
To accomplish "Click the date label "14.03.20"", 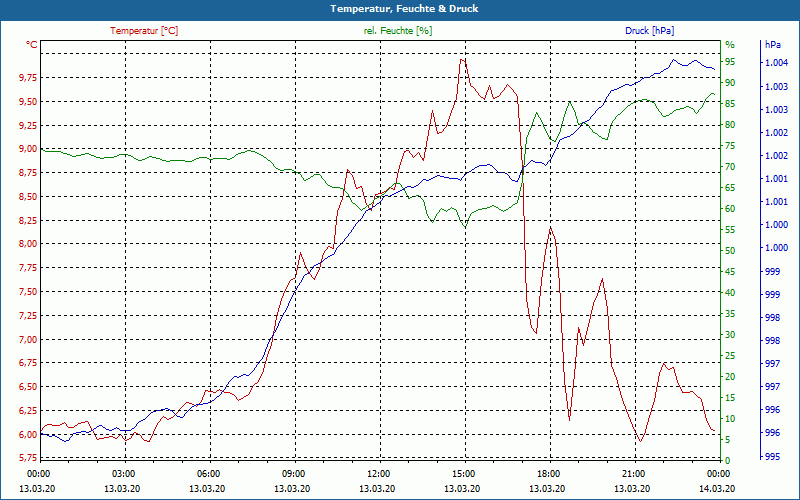I will (718, 488).
